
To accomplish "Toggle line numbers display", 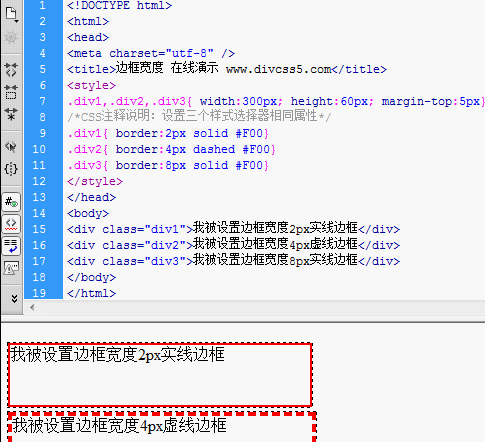I will pos(11,202).
